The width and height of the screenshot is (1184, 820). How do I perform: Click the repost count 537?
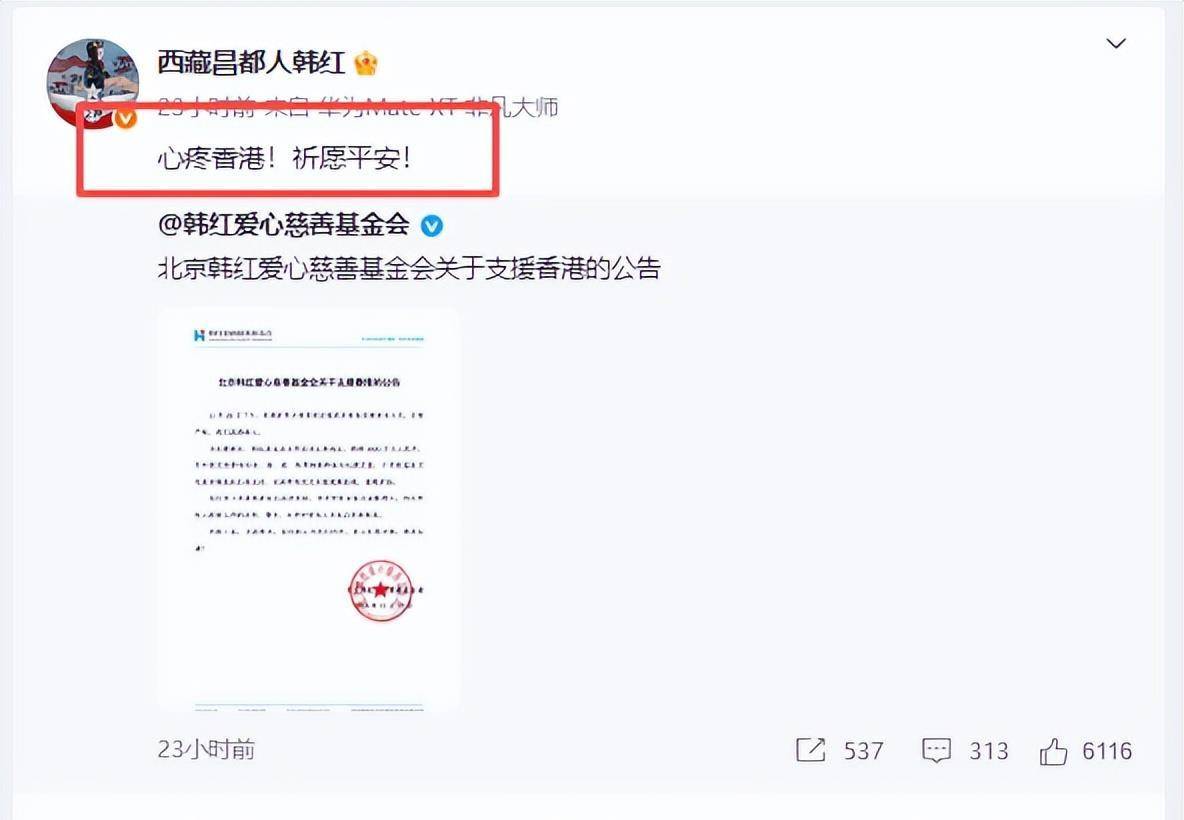[863, 751]
